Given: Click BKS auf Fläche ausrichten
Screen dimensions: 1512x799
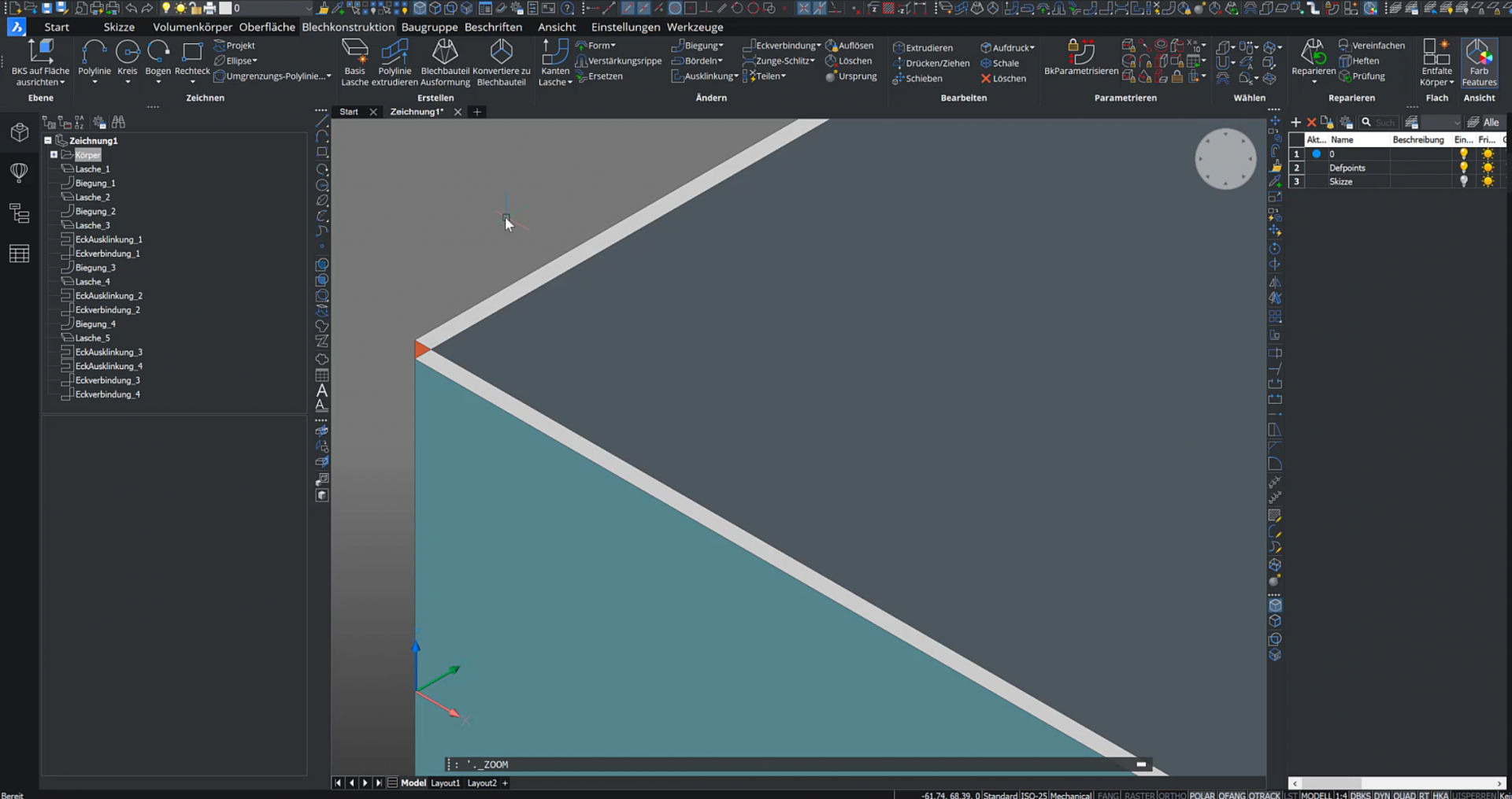Looking at the screenshot, I should coord(40,62).
